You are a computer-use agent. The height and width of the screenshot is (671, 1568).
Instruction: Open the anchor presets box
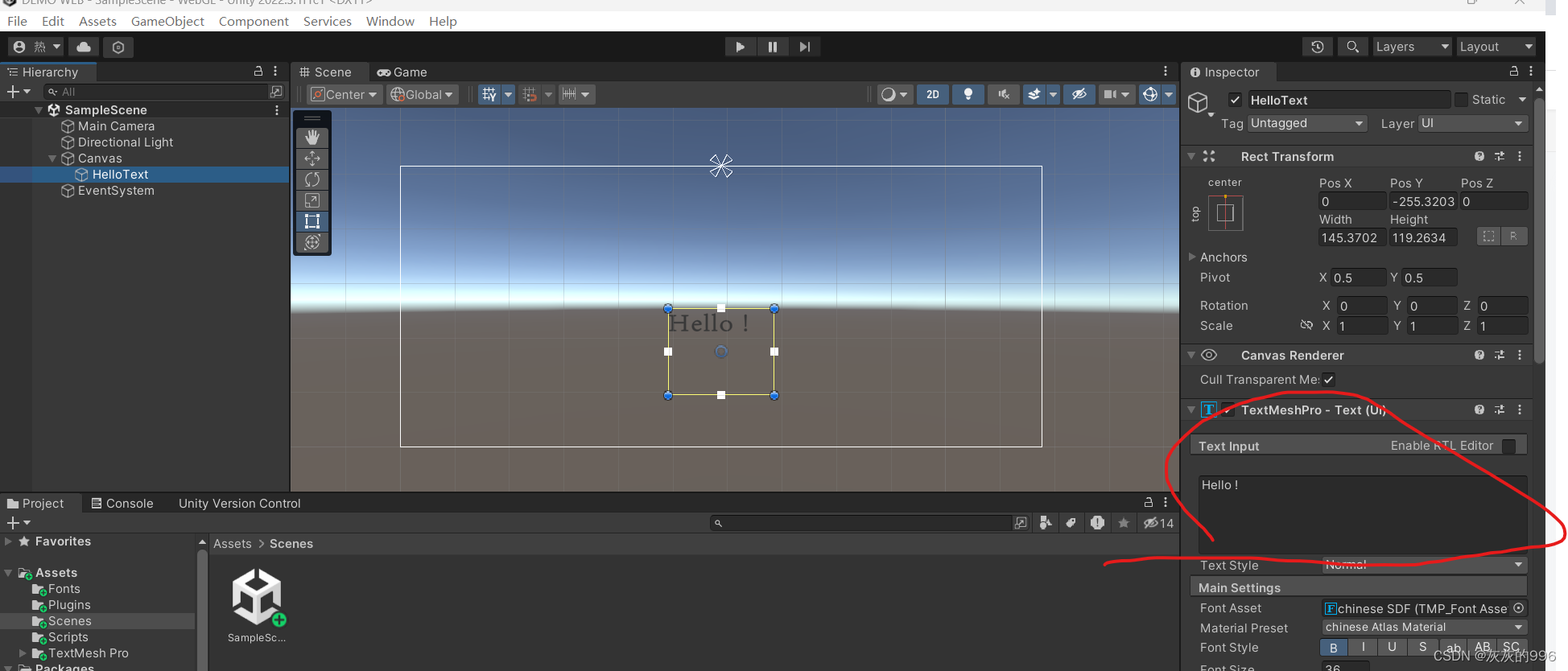pos(1225,213)
